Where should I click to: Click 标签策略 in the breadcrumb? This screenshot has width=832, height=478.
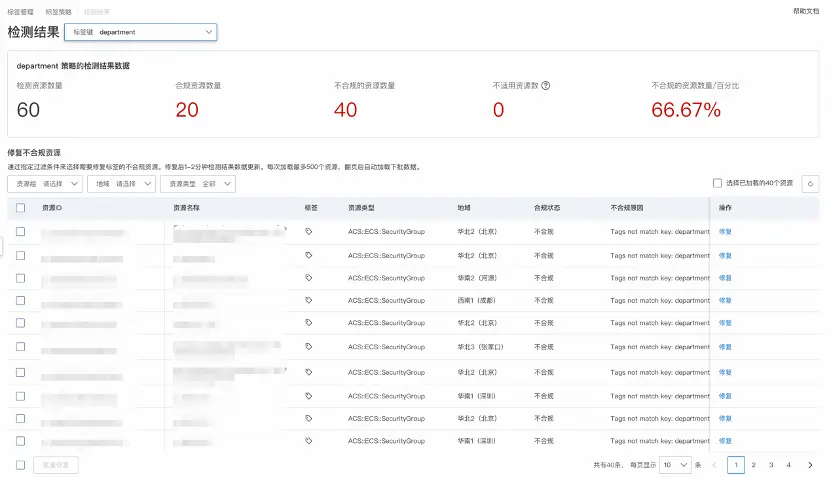(58, 10)
